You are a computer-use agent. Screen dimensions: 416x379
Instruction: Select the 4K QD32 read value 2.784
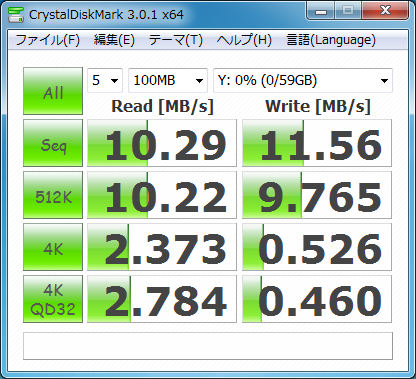(162, 299)
